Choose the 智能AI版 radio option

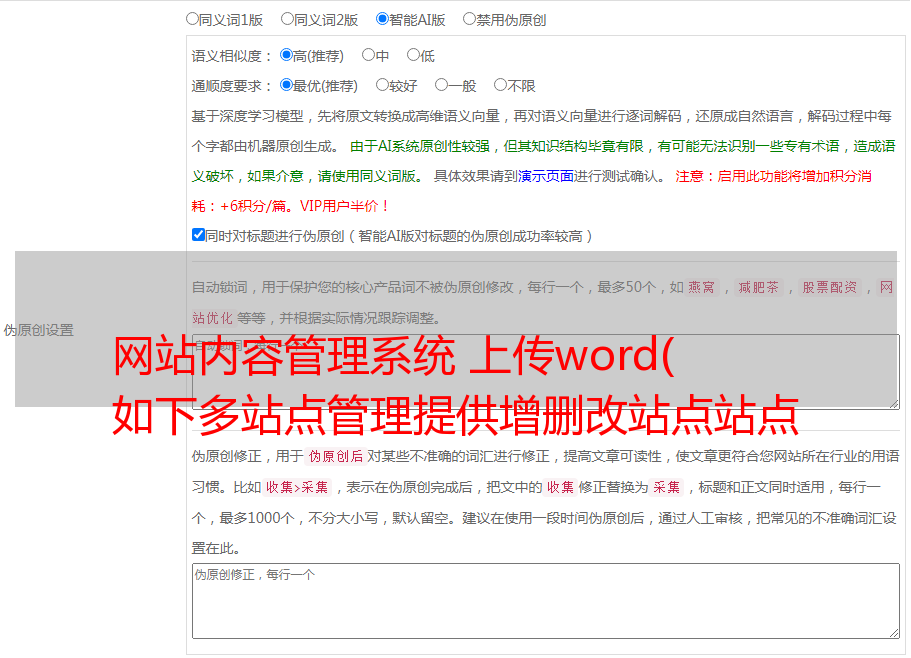point(382,19)
